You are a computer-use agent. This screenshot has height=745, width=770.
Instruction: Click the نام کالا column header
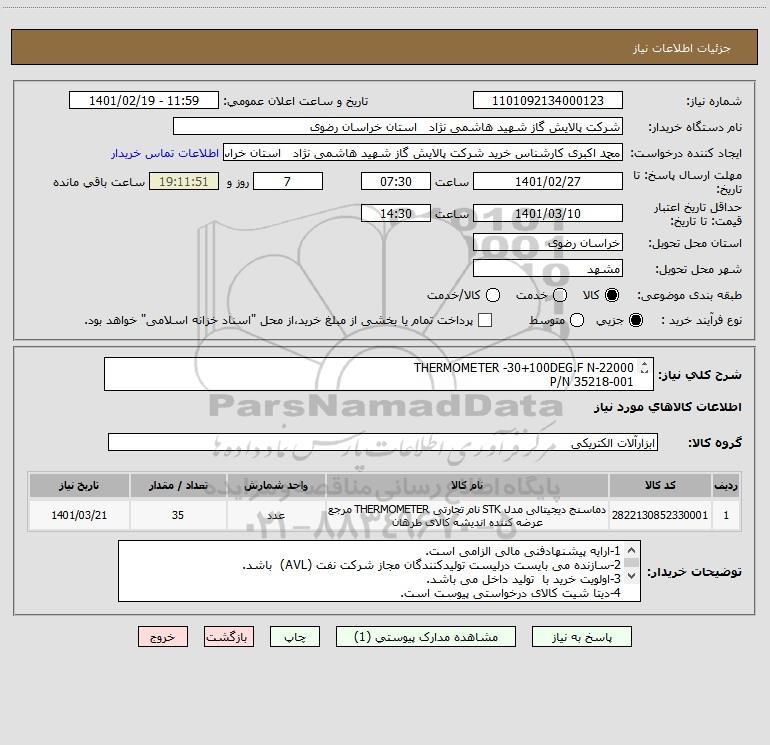[x=467, y=486]
